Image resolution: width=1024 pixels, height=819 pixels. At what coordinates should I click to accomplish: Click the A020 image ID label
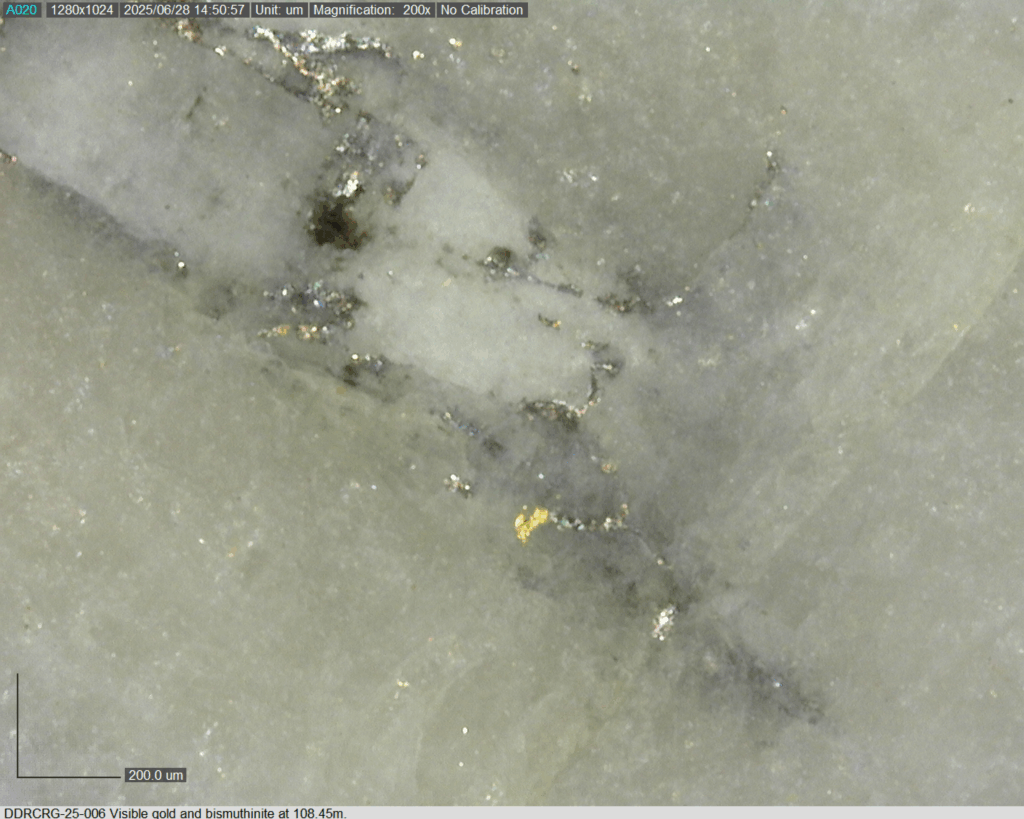pyautogui.click(x=21, y=10)
